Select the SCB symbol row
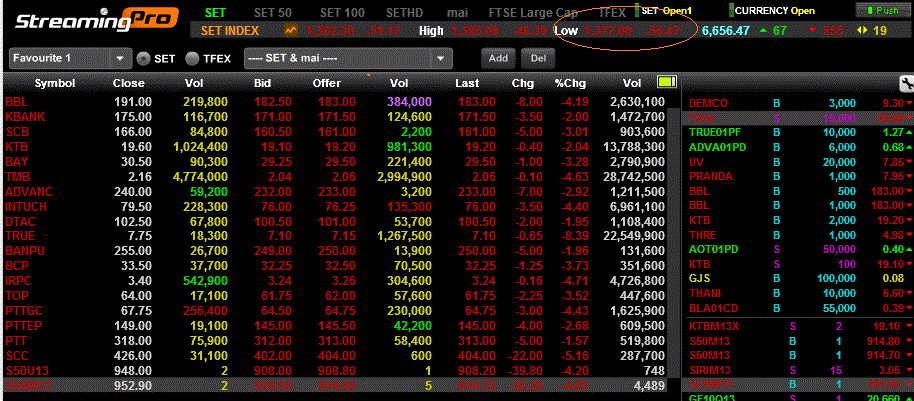The width and height of the screenshot is (914, 401). [335, 131]
